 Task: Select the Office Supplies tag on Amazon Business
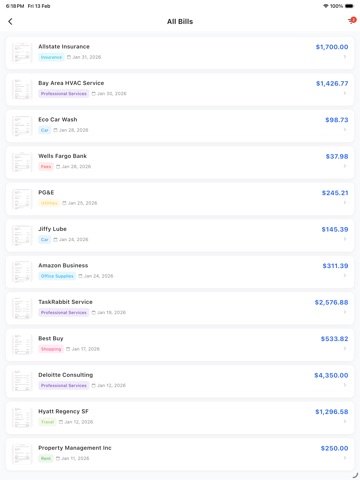57,276
